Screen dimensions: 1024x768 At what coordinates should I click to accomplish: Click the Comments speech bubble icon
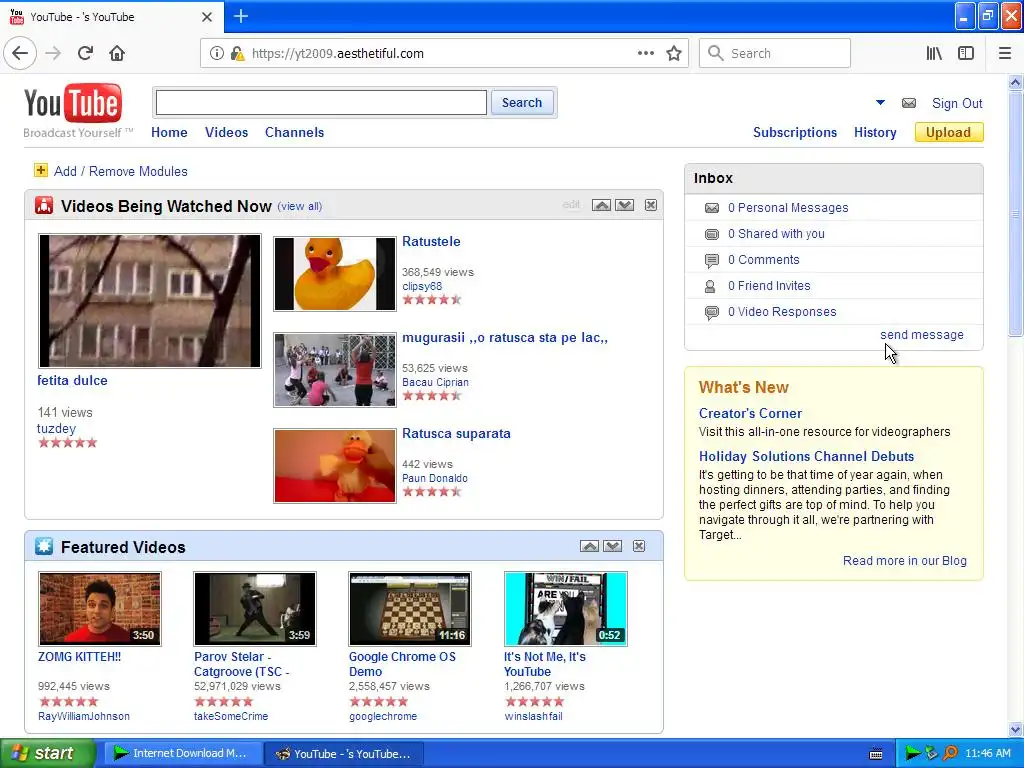712,261
